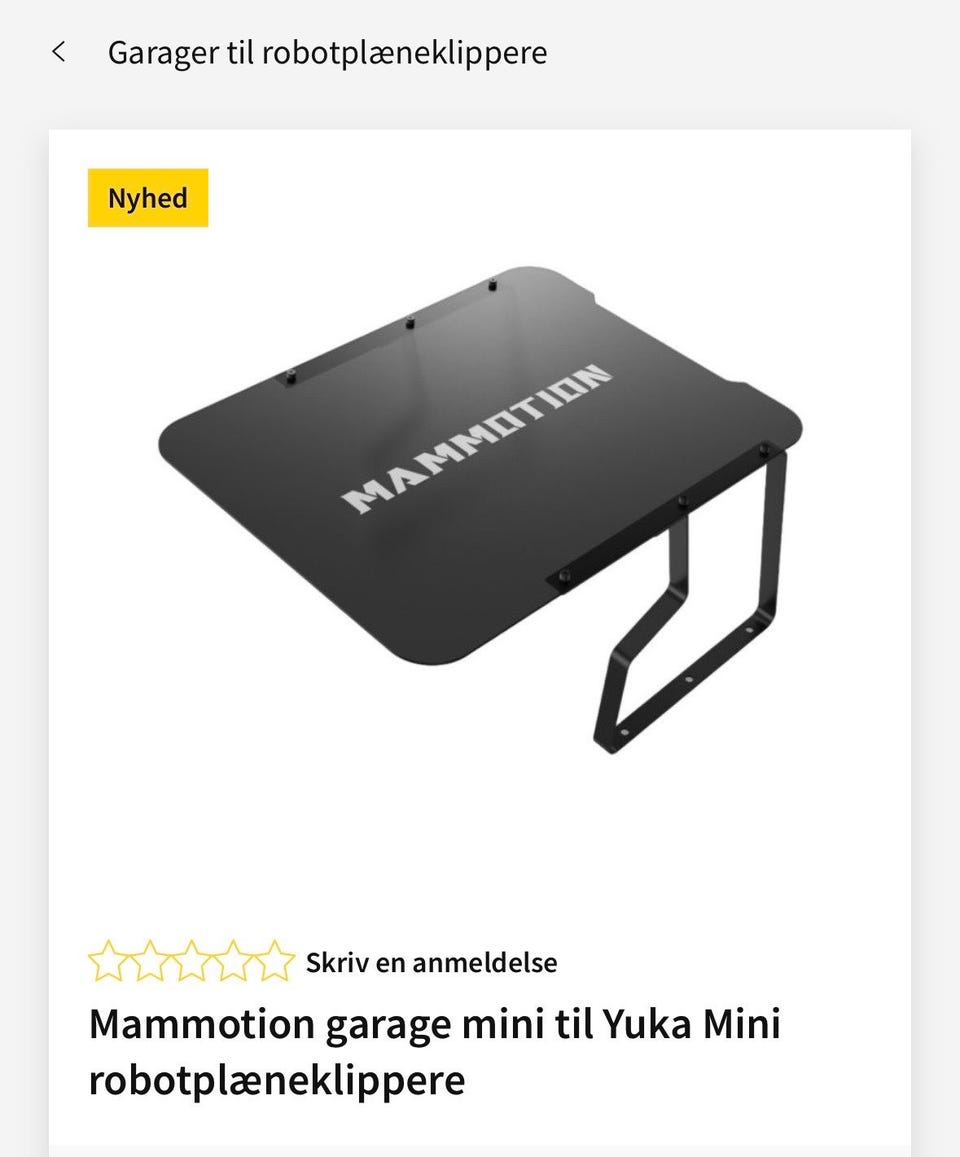Click the yellow Nyhed badge

coord(148,198)
